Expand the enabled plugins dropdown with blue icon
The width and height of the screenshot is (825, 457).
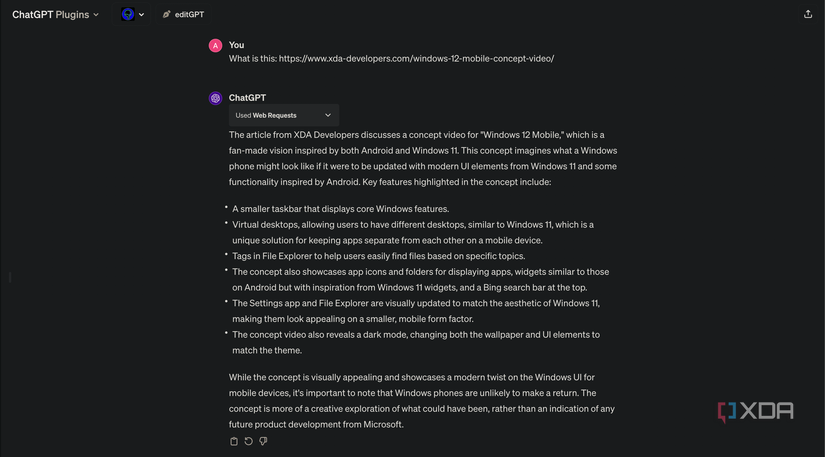[x=133, y=15]
